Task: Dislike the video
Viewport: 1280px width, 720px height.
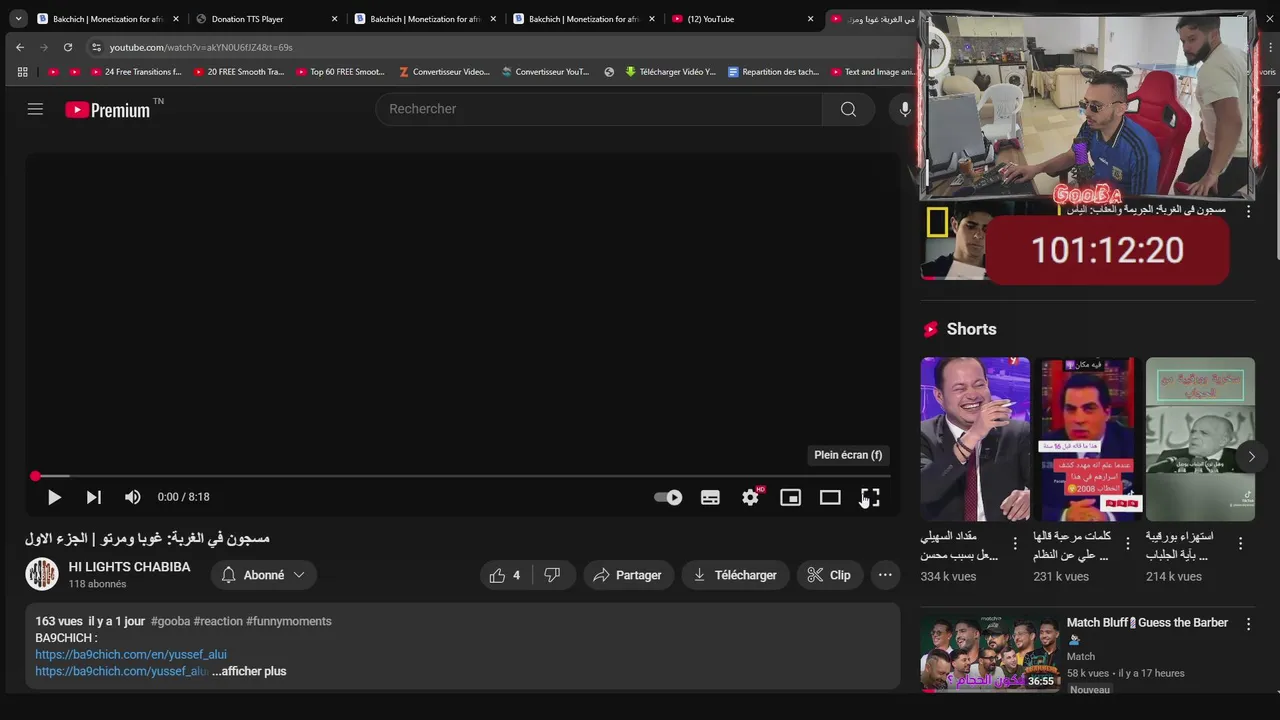Action: tap(552, 575)
